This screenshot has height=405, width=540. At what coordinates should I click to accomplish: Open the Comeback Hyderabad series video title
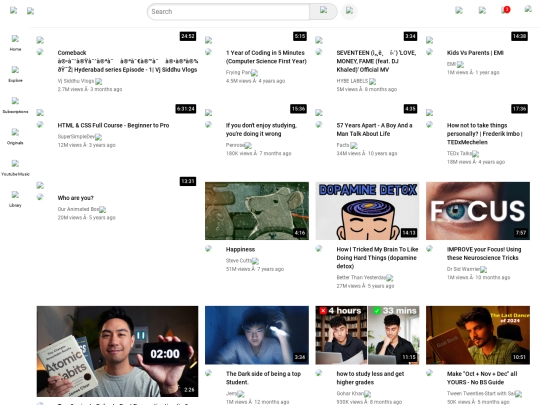coord(128,61)
